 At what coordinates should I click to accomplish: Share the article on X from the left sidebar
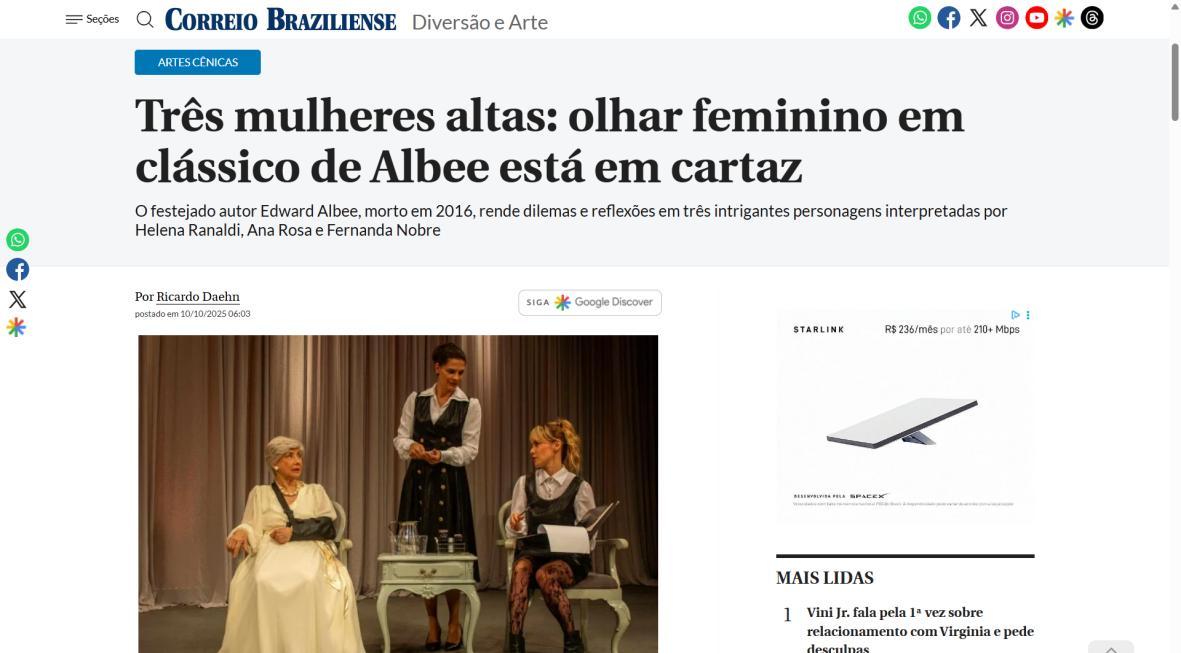click(17, 299)
